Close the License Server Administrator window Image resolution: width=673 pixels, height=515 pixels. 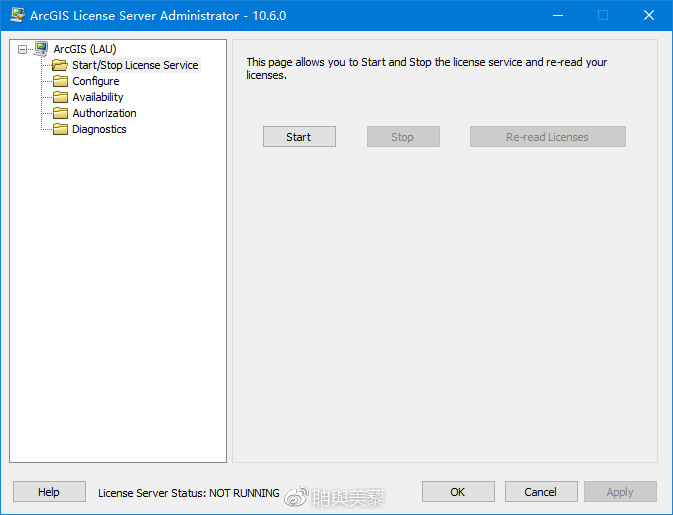[x=649, y=15]
